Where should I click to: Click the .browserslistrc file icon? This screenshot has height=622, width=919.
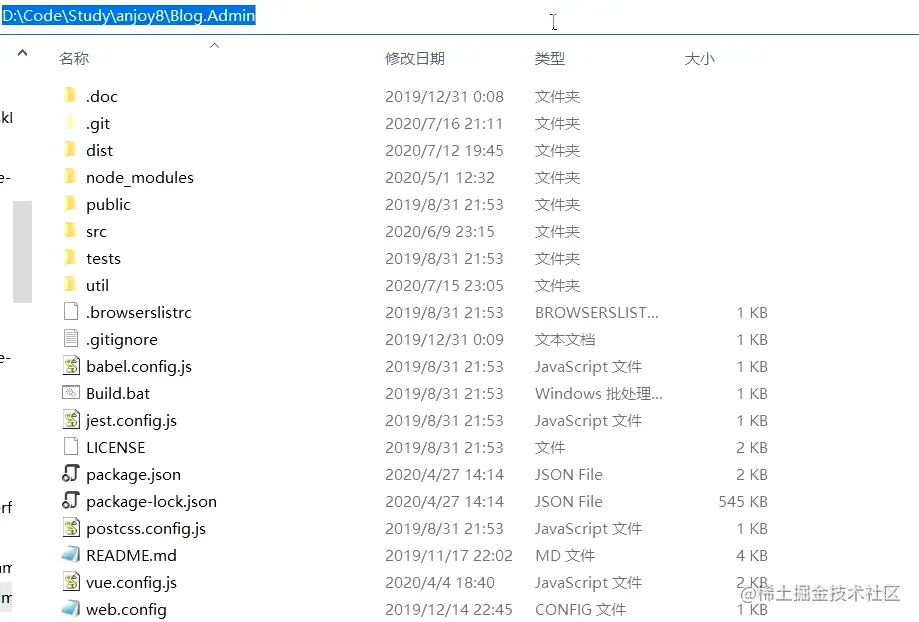tap(71, 311)
